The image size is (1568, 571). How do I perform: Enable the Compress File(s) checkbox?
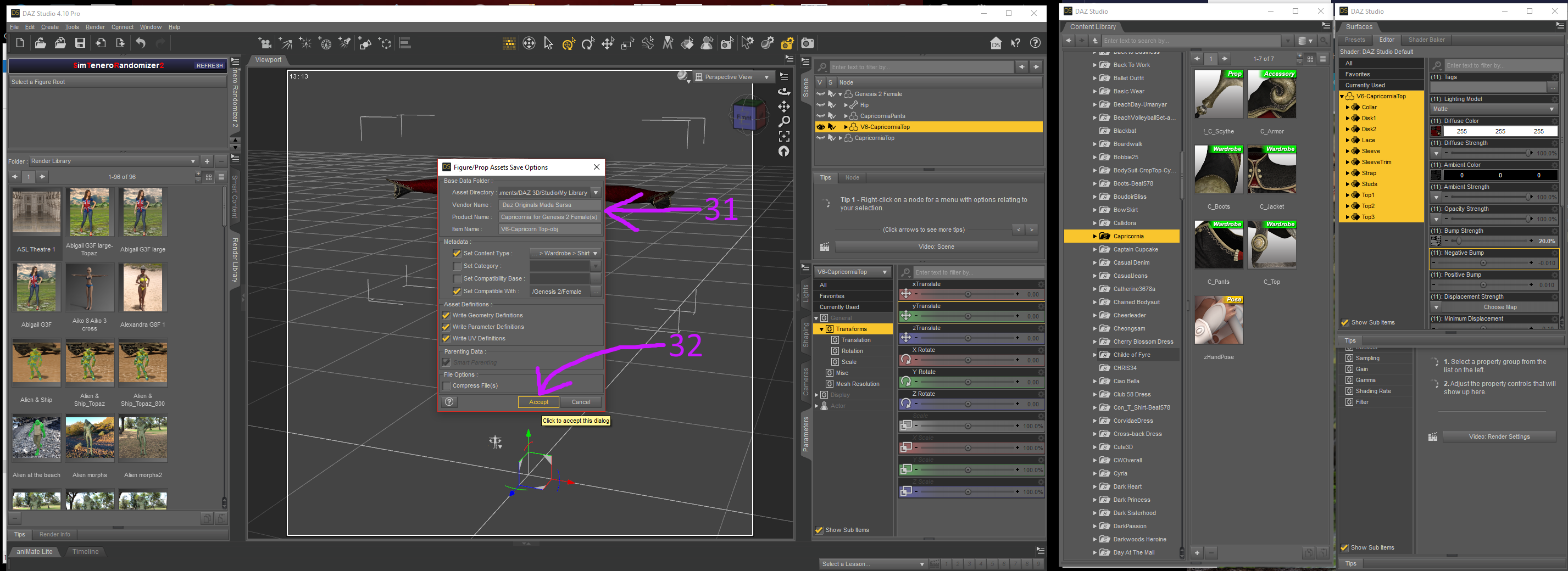[446, 386]
